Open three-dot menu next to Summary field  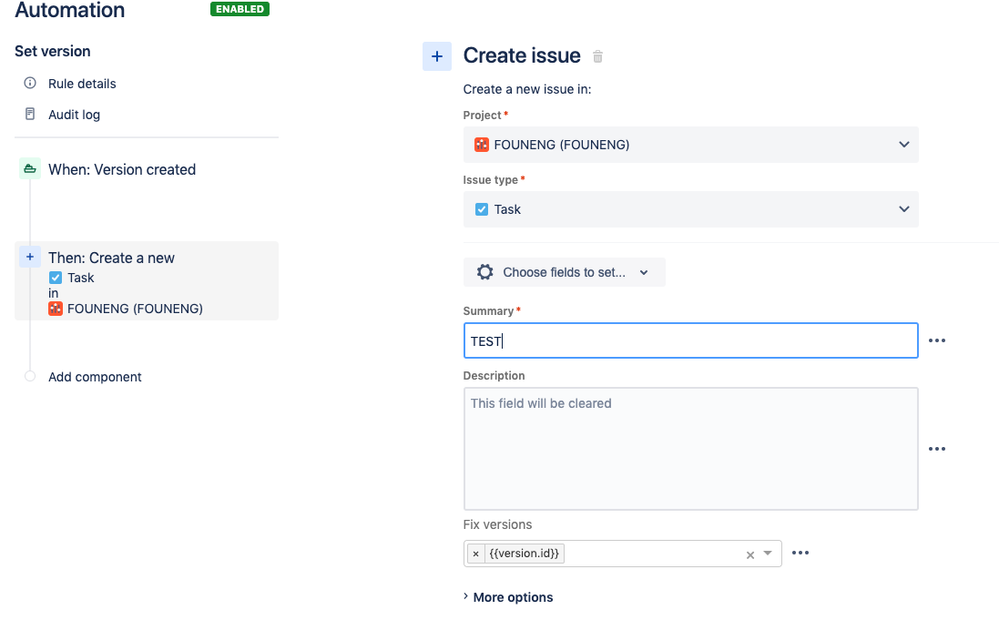[936, 341]
